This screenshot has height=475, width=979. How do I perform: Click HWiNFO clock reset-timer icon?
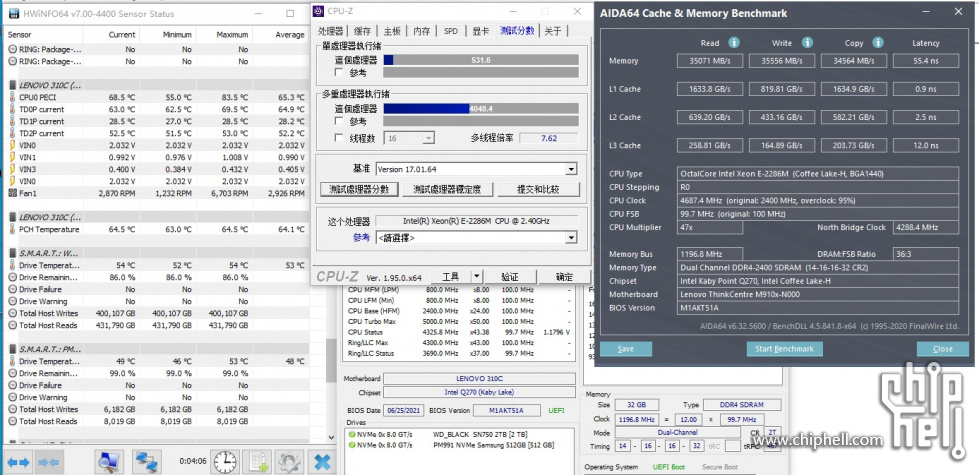(x=225, y=463)
